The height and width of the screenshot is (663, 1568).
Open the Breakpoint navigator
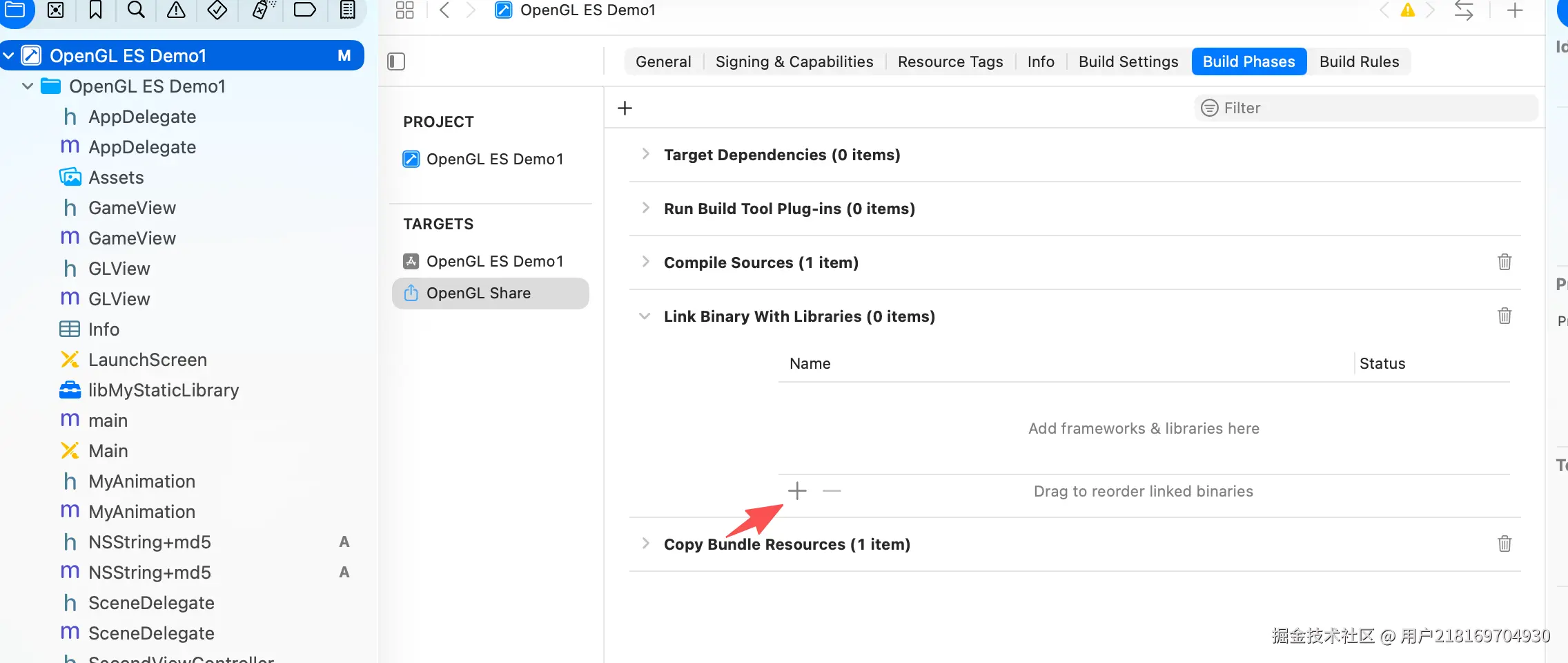pyautogui.click(x=304, y=10)
